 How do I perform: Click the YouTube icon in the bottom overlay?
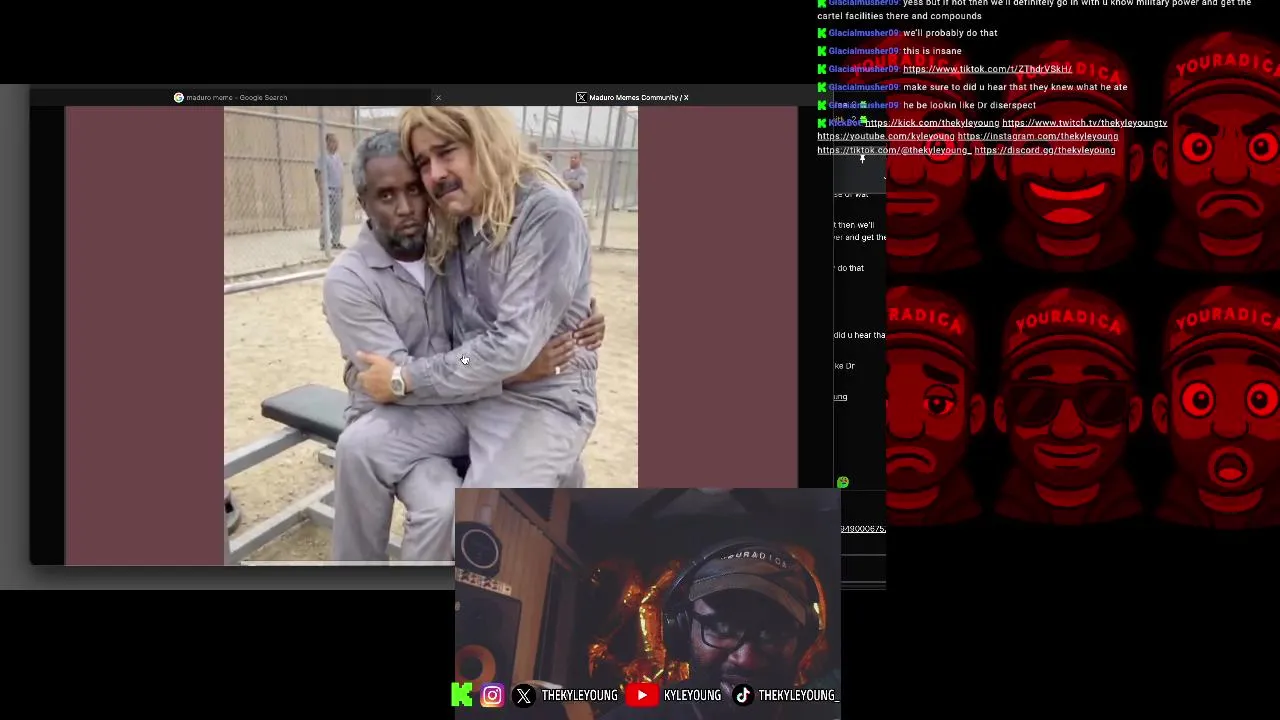click(x=642, y=695)
